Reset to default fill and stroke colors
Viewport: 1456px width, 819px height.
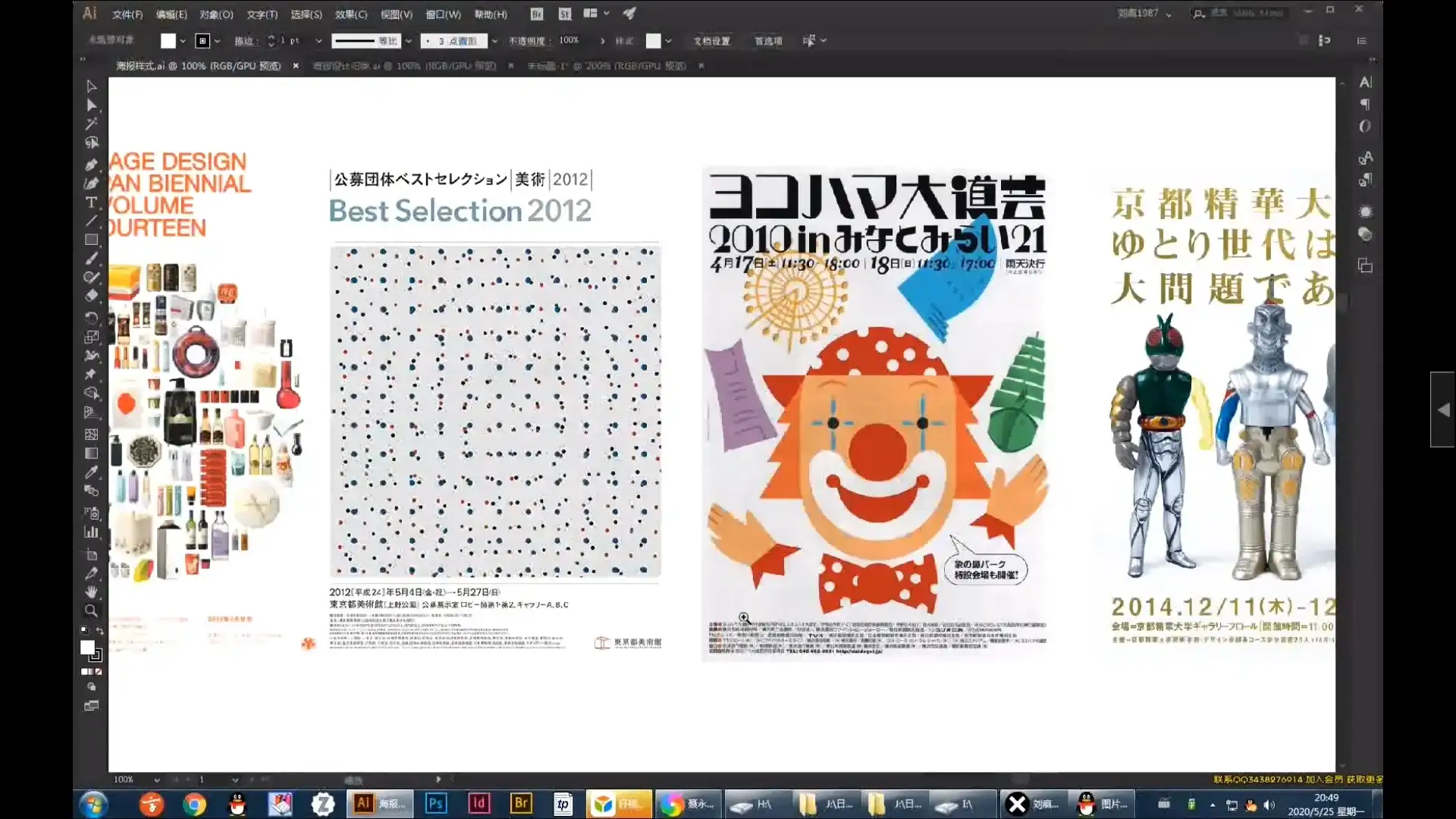[83, 630]
